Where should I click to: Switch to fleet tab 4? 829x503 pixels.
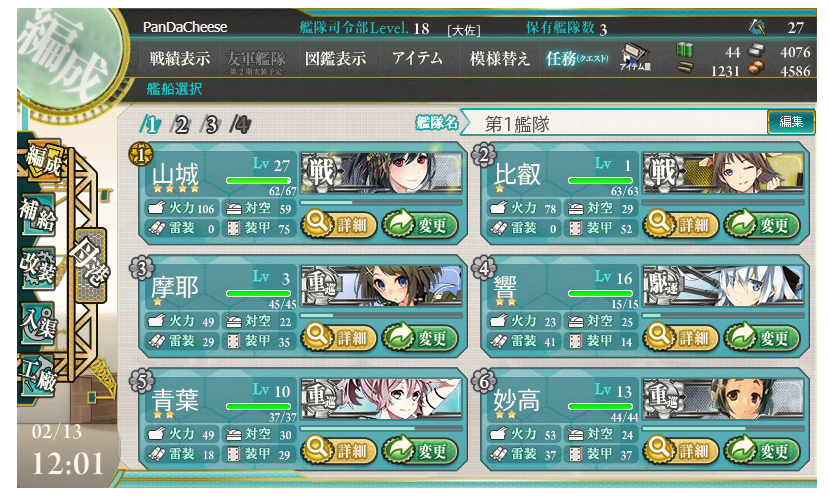click(241, 125)
